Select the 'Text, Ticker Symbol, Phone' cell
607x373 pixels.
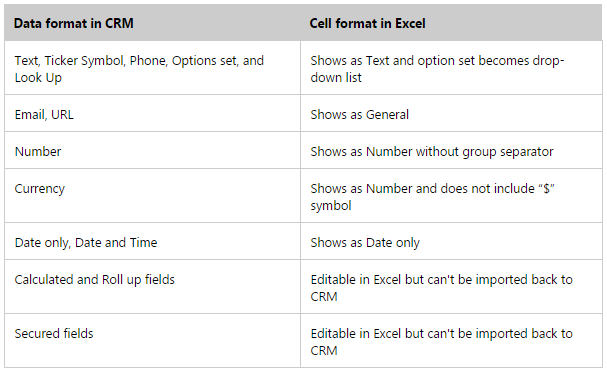click(152, 68)
